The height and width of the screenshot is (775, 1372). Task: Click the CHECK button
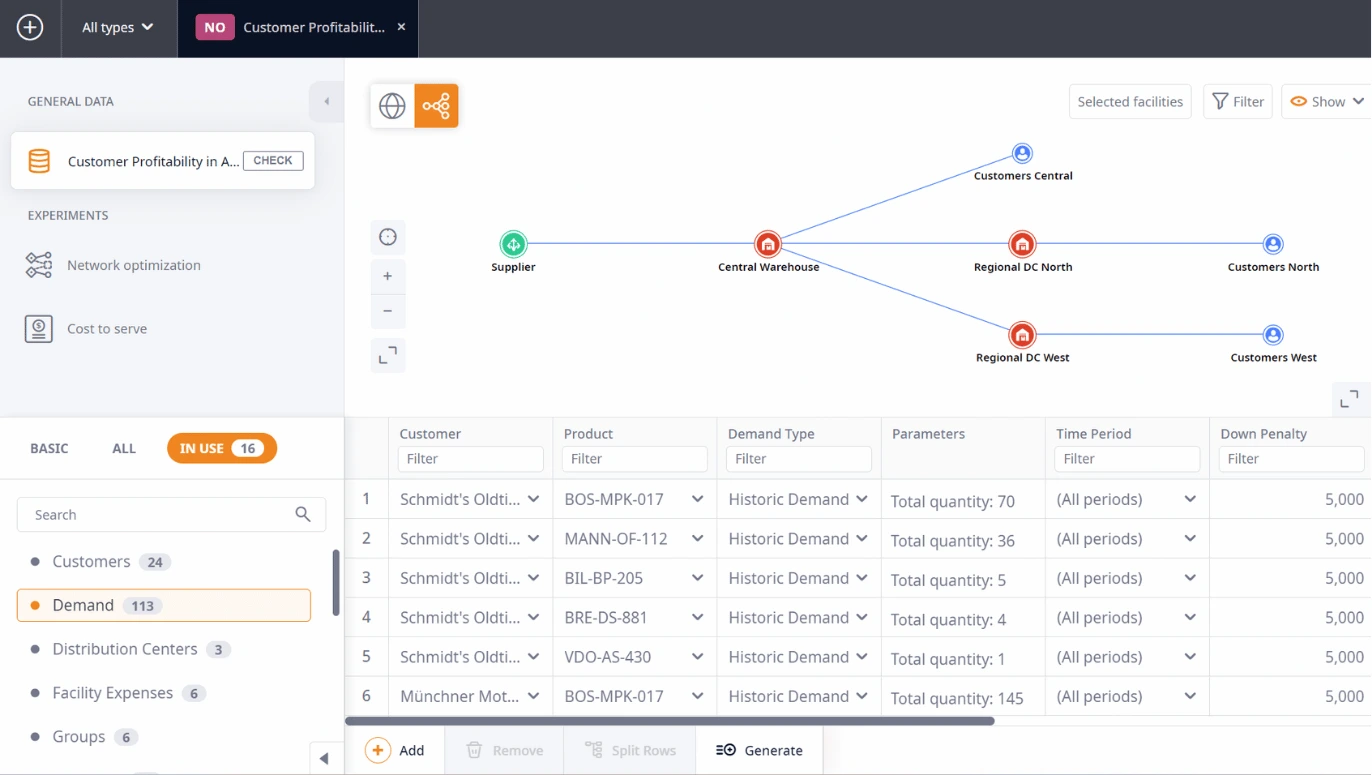pyautogui.click(x=273, y=160)
